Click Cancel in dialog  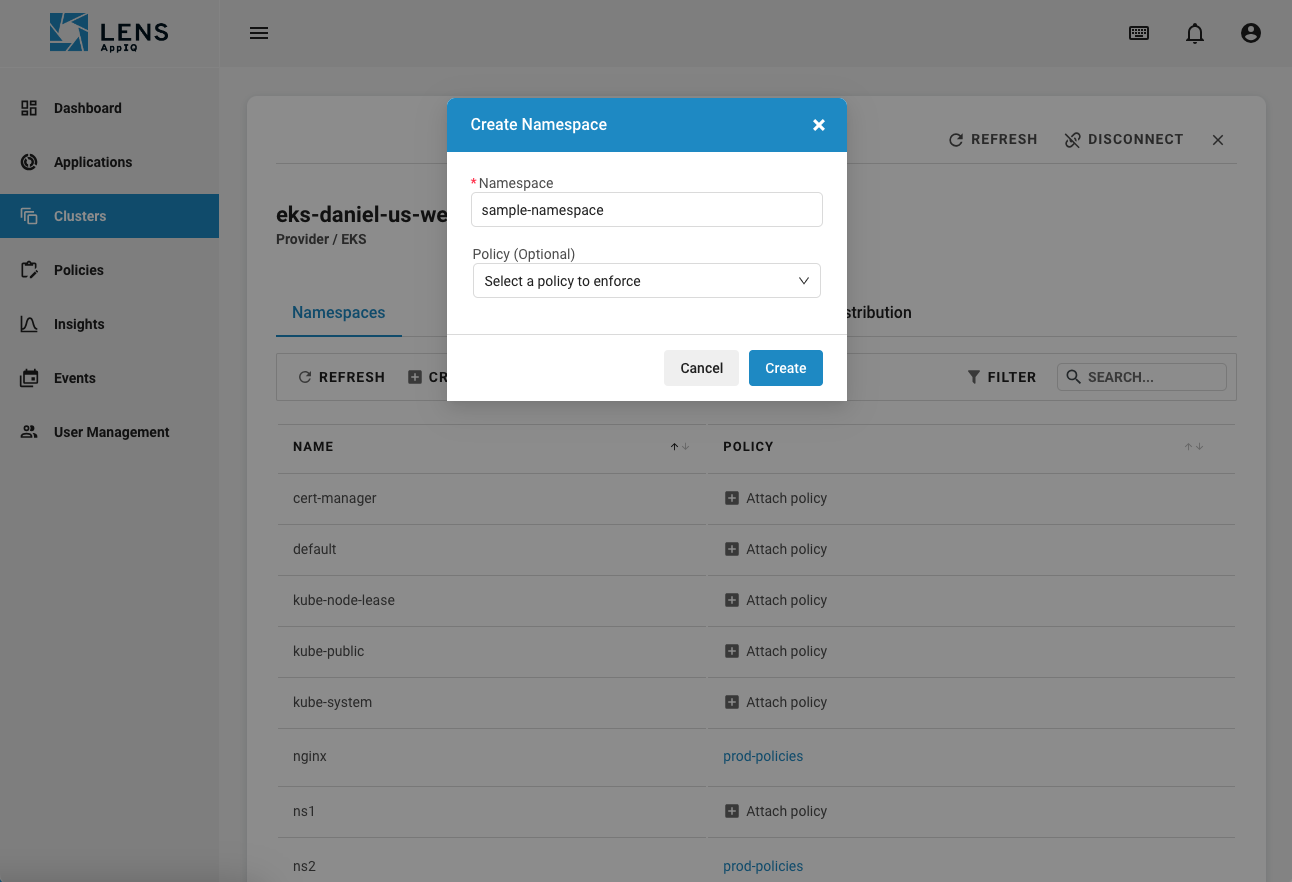(x=701, y=368)
